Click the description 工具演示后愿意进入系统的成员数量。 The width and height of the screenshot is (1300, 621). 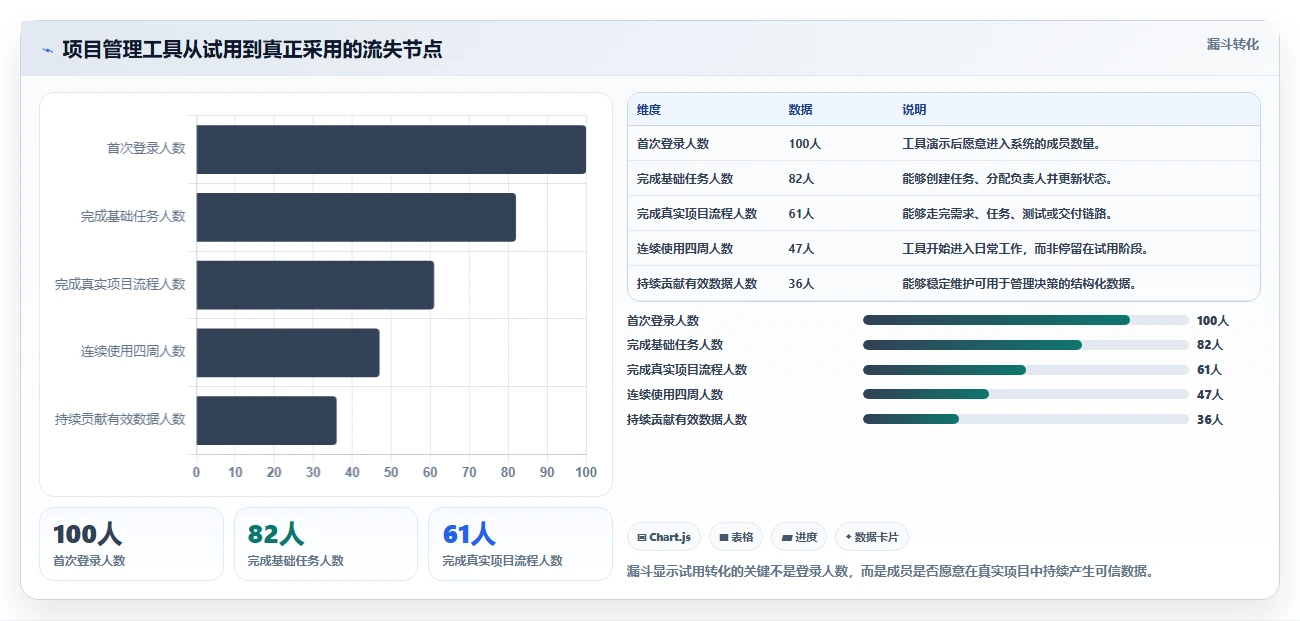coord(1001,144)
